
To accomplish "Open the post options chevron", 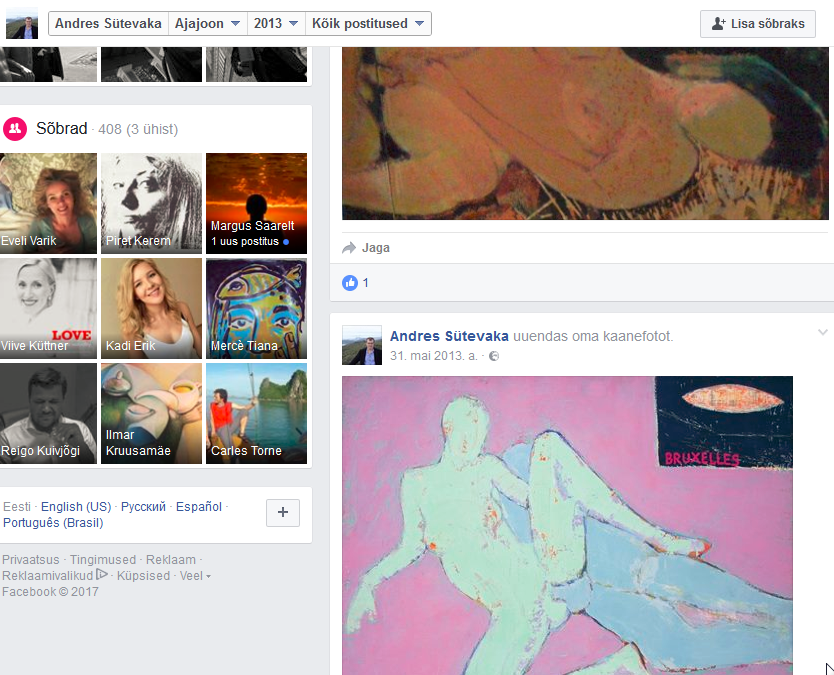I will [x=822, y=332].
